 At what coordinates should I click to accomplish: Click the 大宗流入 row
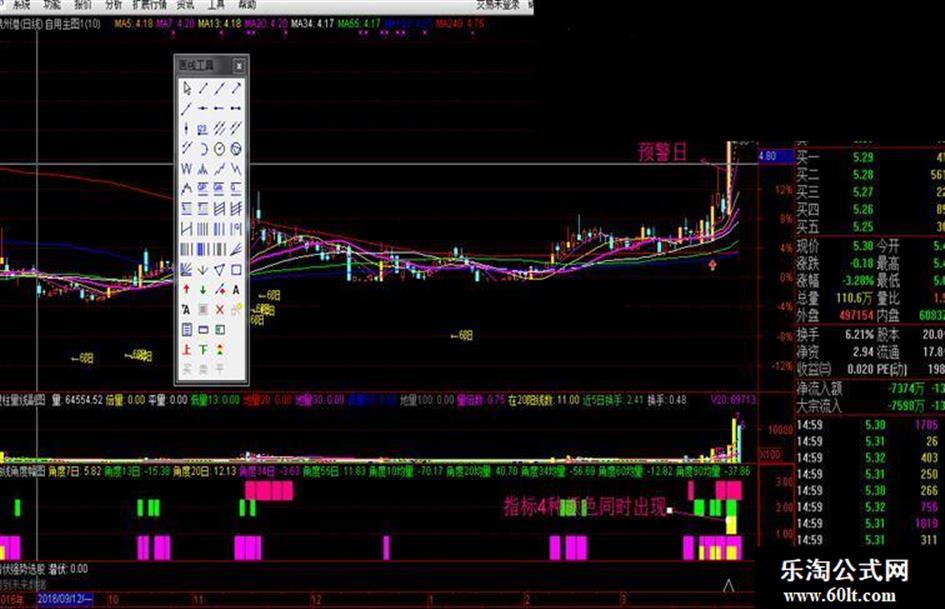click(870, 406)
